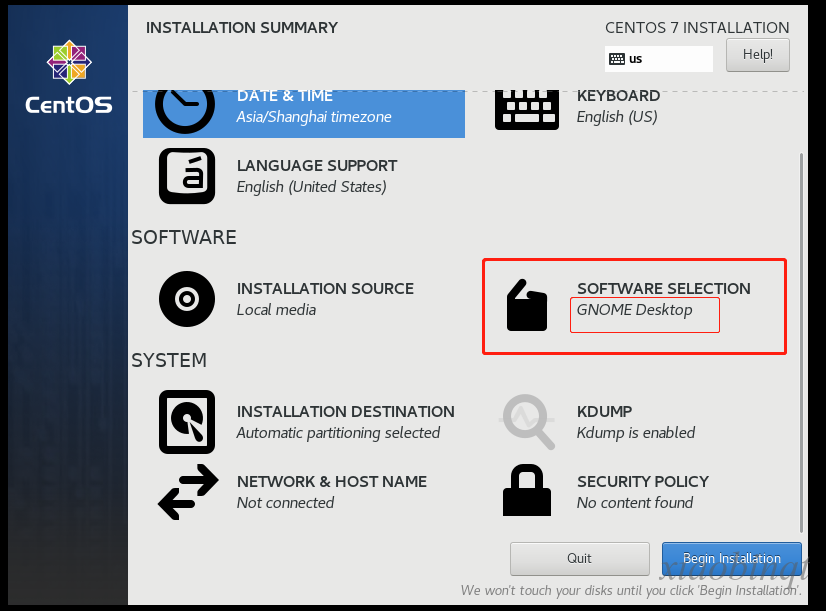Click 'English (United States)' text
Image resolution: width=826 pixels, height=611 pixels.
pyautogui.click(x=311, y=187)
